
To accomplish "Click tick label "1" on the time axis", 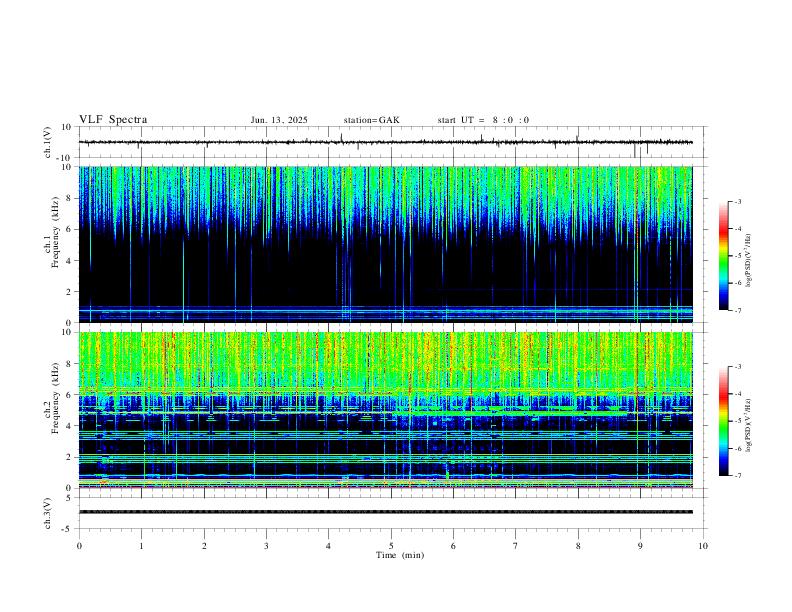I will (x=141, y=546).
